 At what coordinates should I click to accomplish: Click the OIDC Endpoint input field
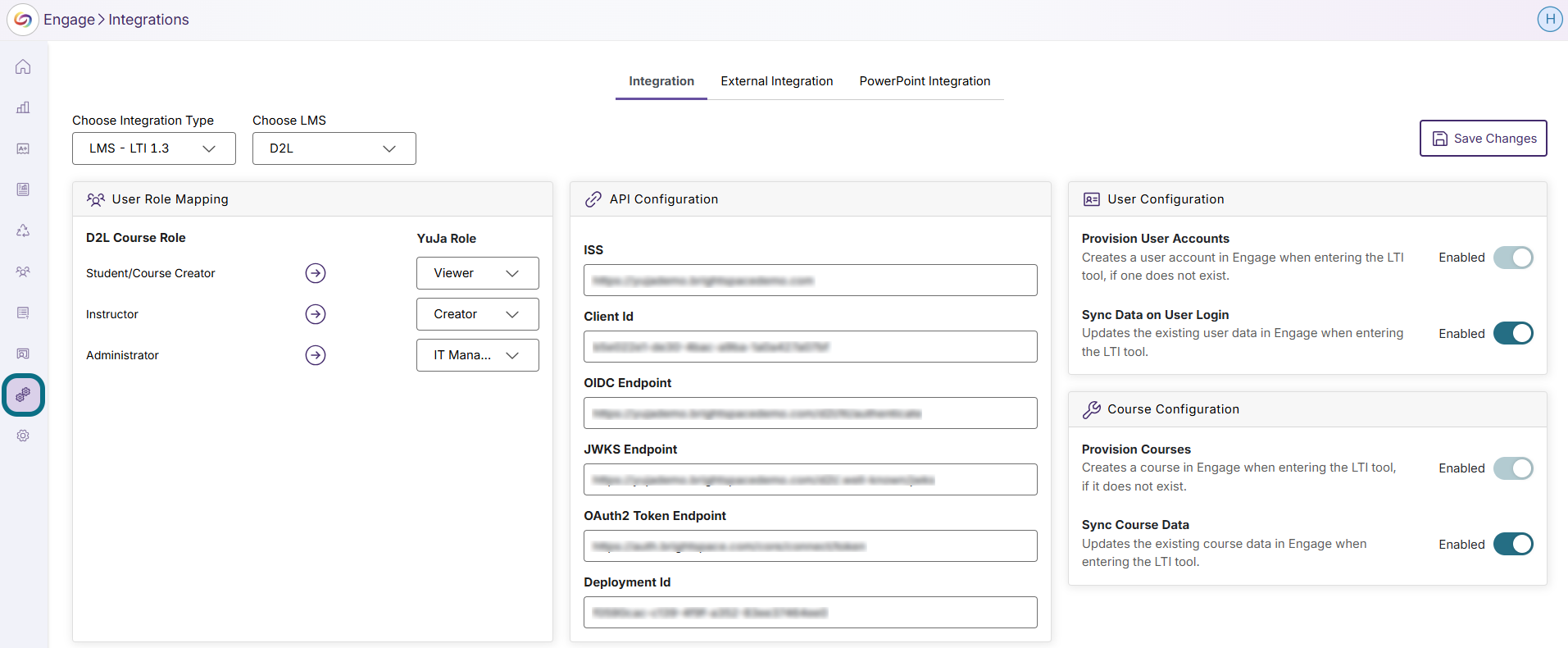point(811,413)
